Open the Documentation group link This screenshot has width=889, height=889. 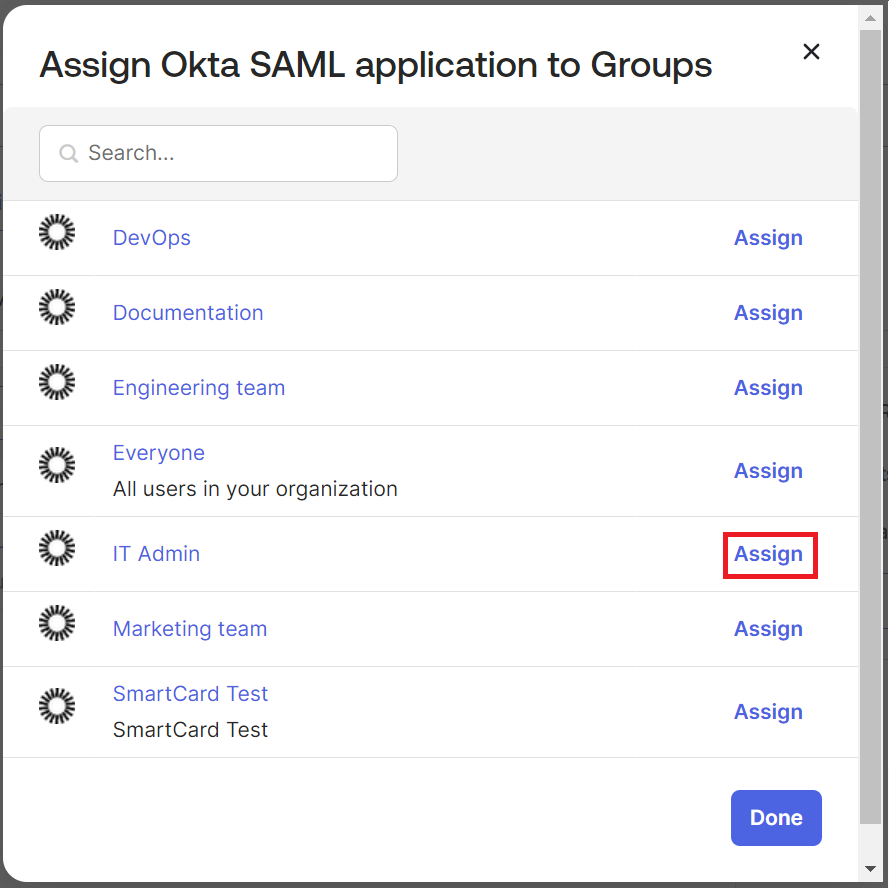click(188, 313)
